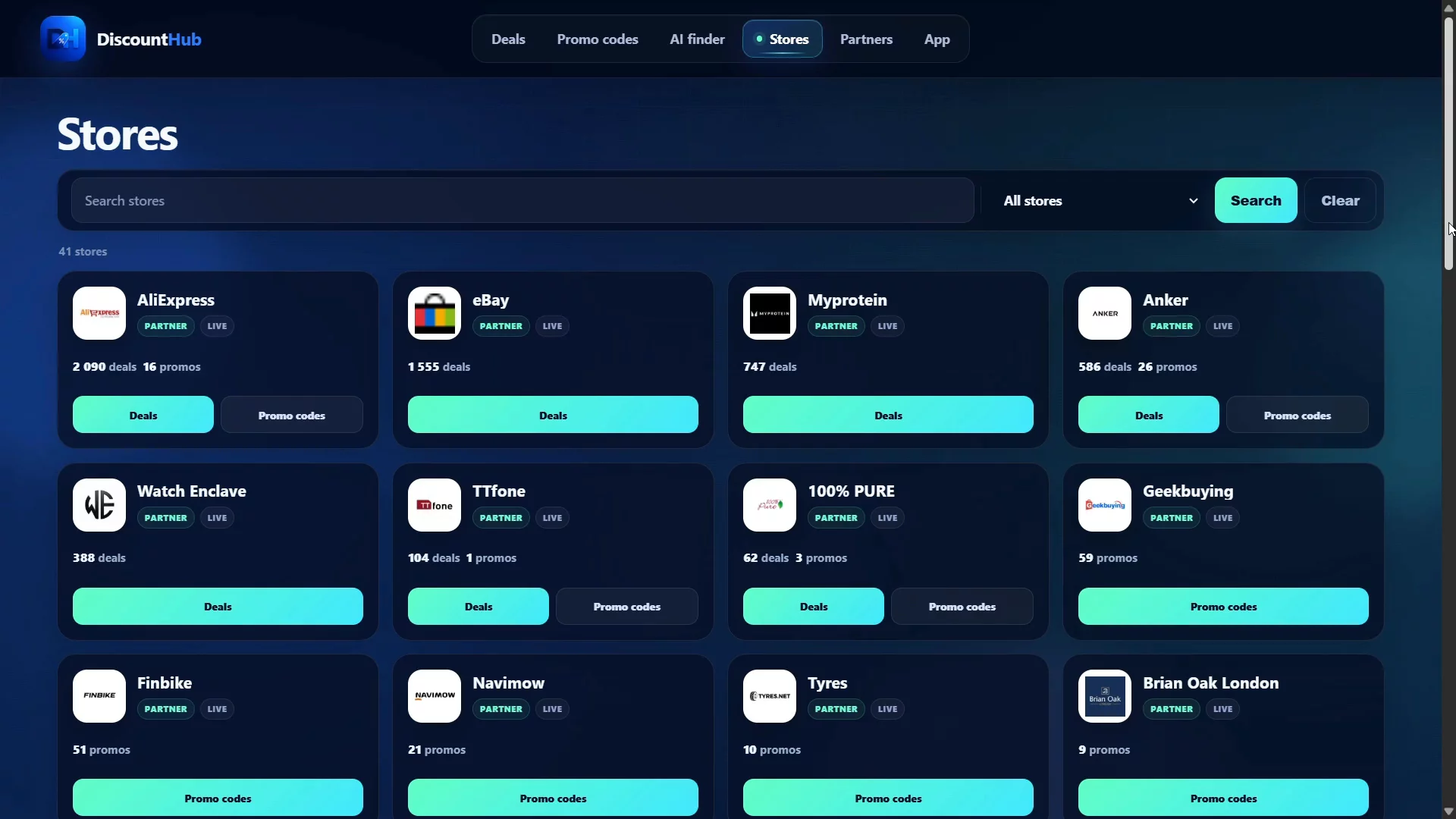The height and width of the screenshot is (819, 1456).
Task: Open the AliExpress store logo
Action: coord(99,313)
